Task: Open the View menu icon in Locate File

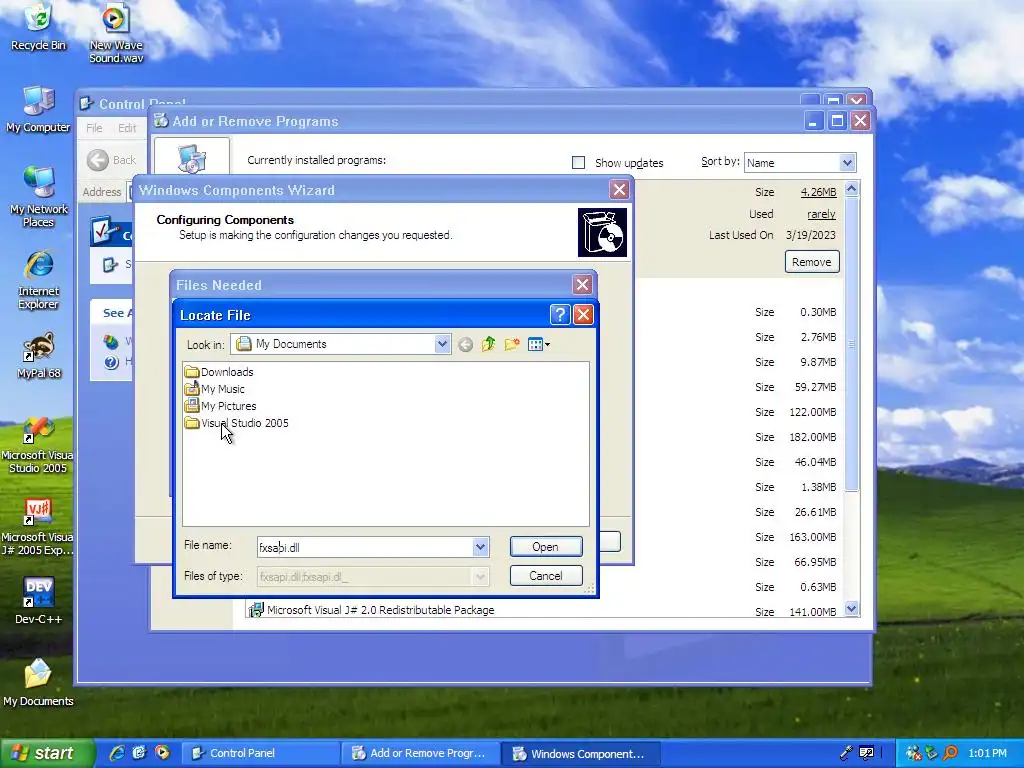Action: pos(538,344)
